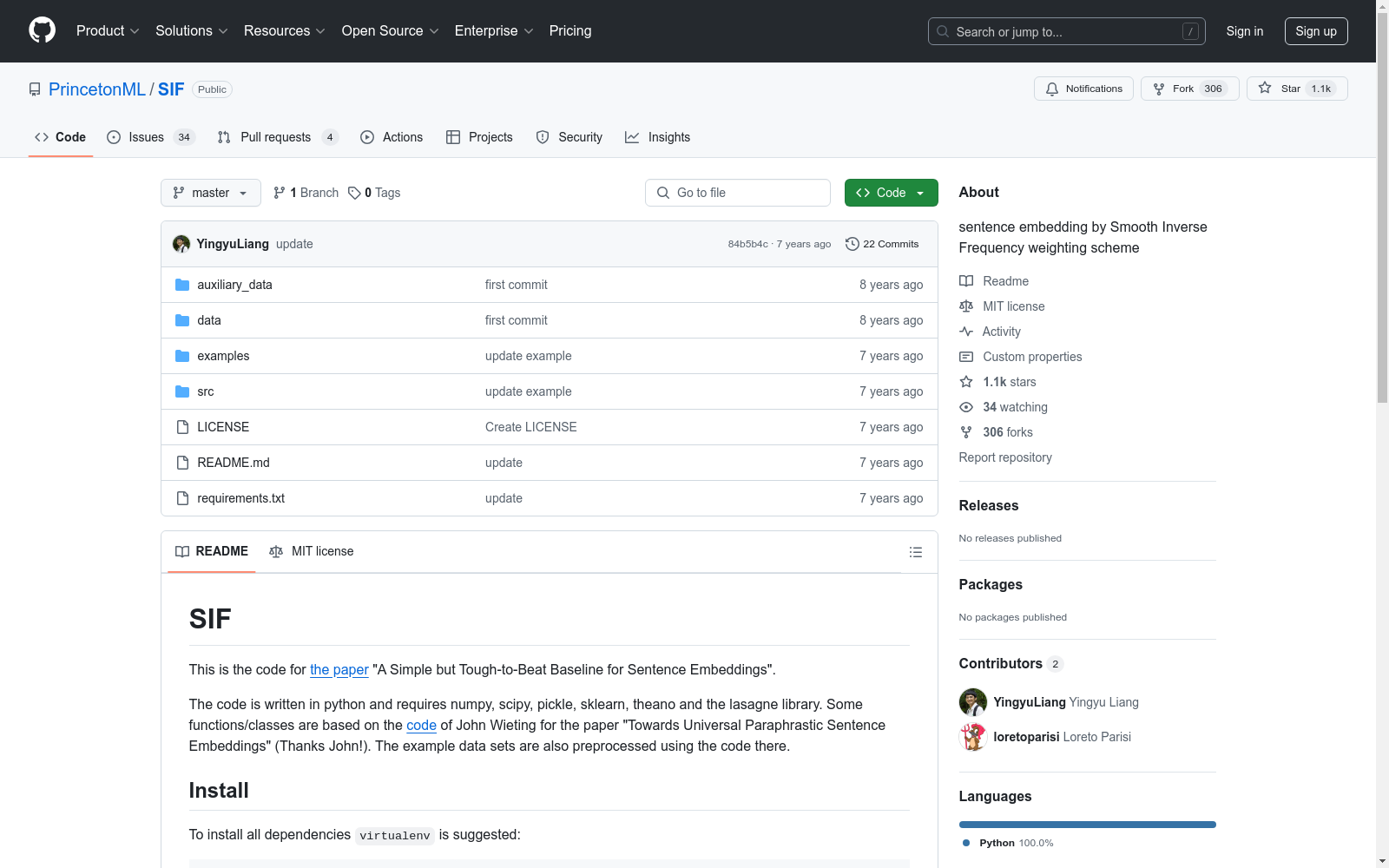Open the 'Create LICENSE' commit message
Image resolution: width=1389 pixels, height=868 pixels.
(531, 427)
